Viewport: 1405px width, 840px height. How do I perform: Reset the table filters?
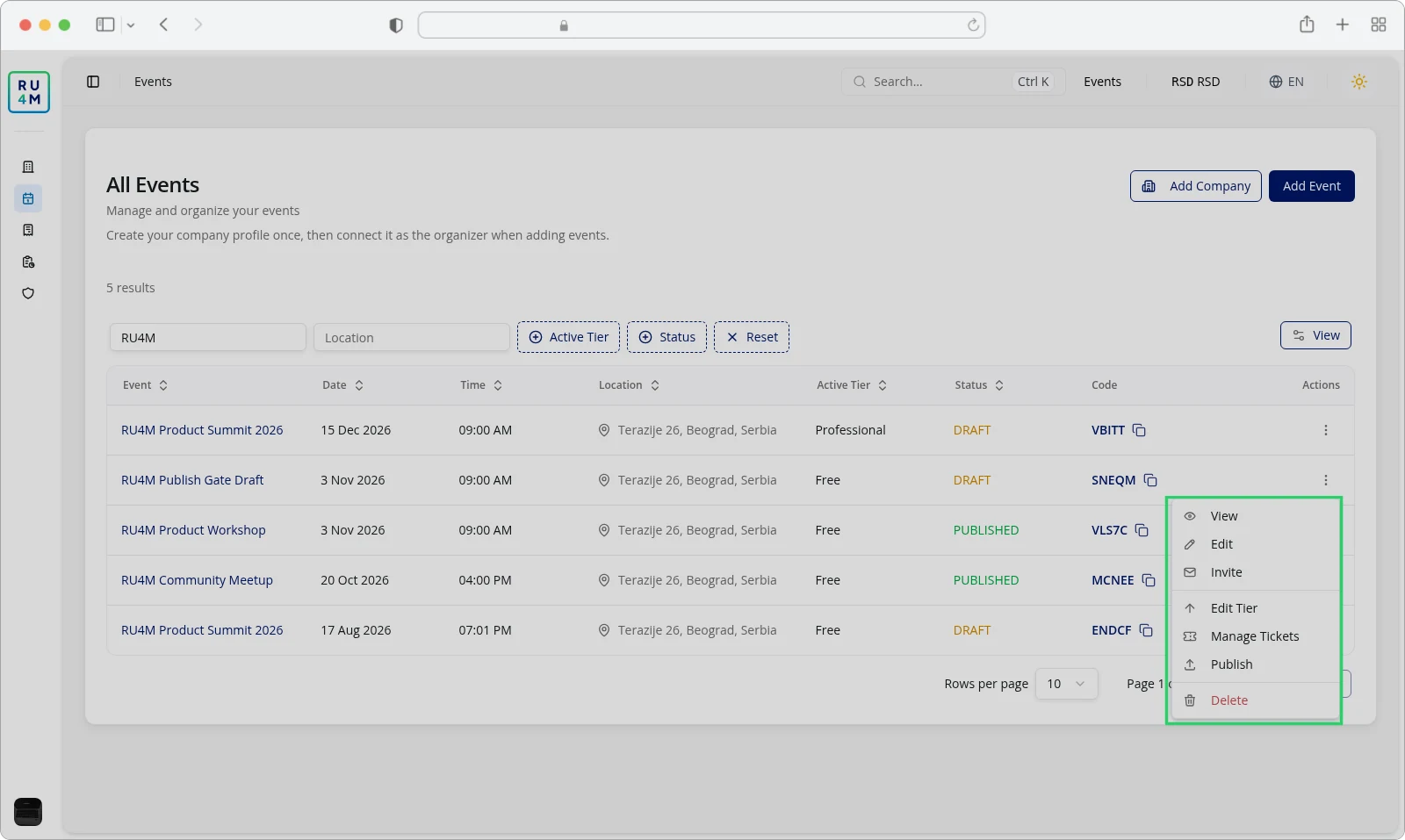click(752, 337)
